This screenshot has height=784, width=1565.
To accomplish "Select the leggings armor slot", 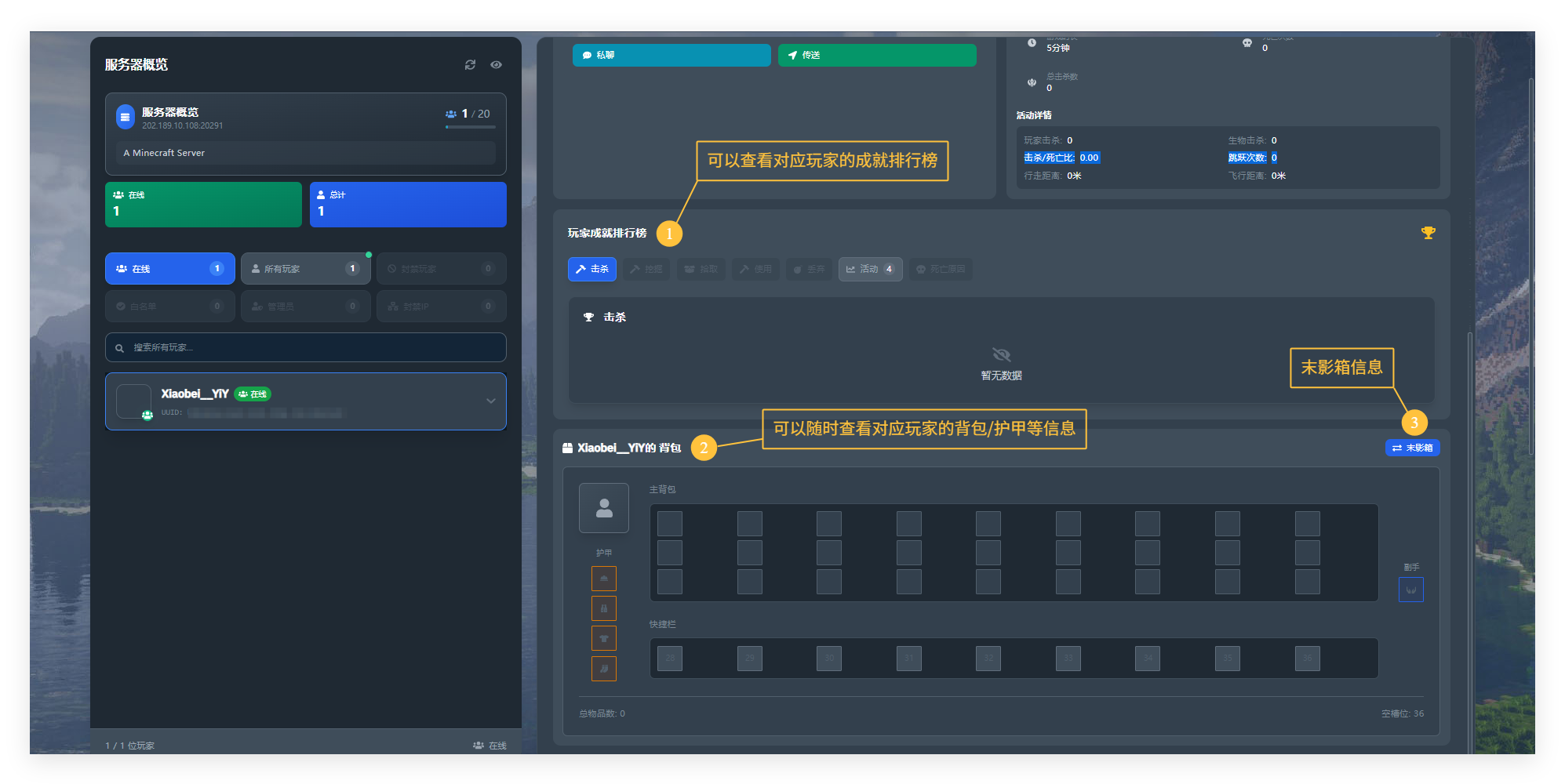I will [x=603, y=638].
